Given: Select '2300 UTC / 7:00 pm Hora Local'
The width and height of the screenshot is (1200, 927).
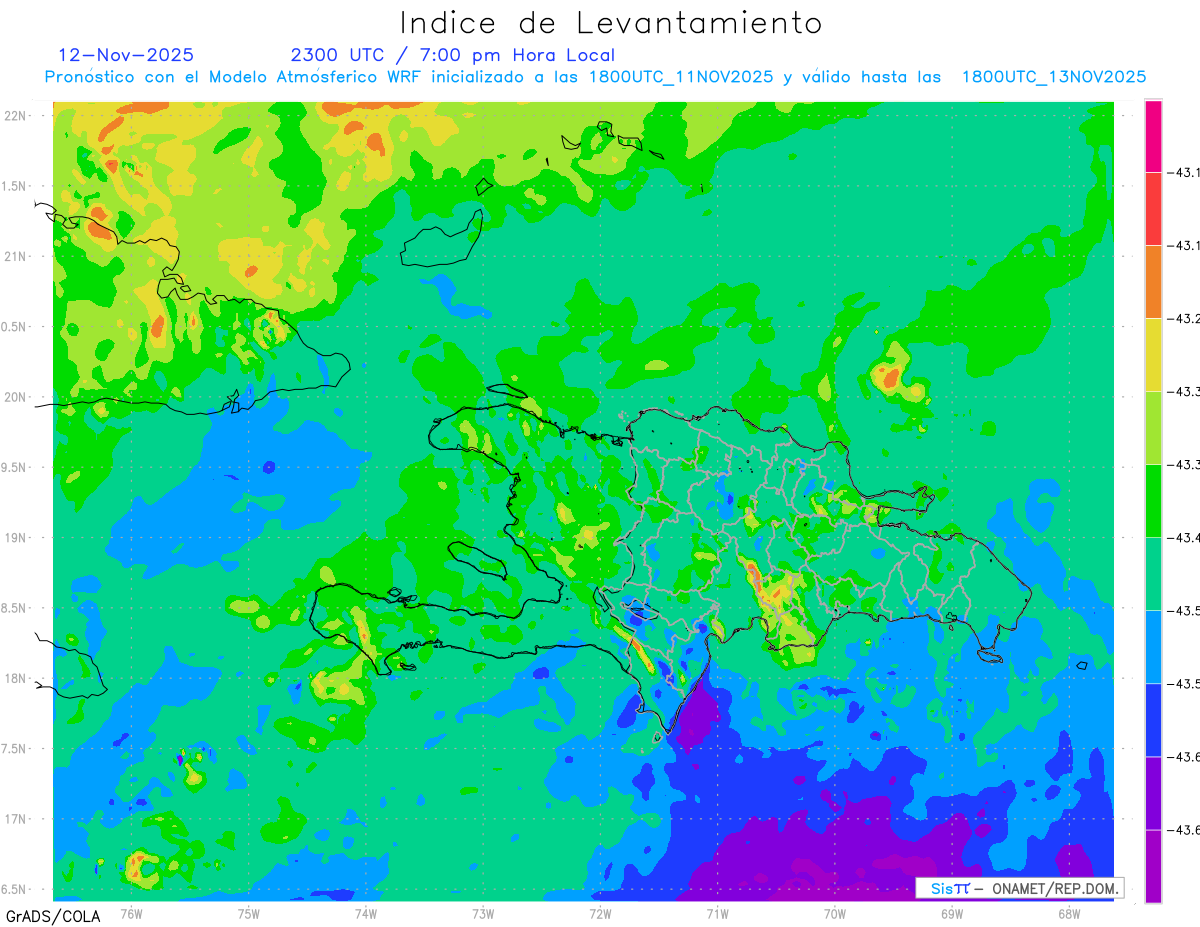Looking at the screenshot, I should tap(452, 55).
